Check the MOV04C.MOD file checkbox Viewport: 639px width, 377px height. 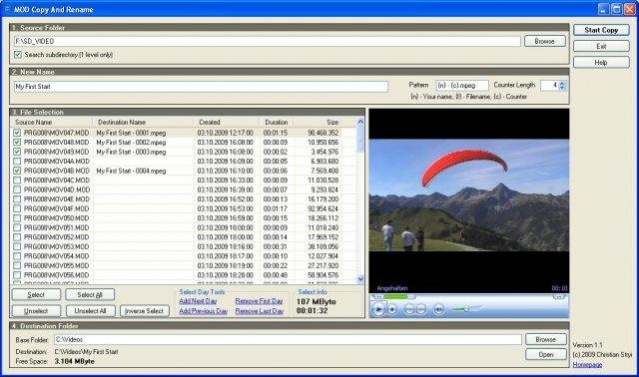coord(17,180)
